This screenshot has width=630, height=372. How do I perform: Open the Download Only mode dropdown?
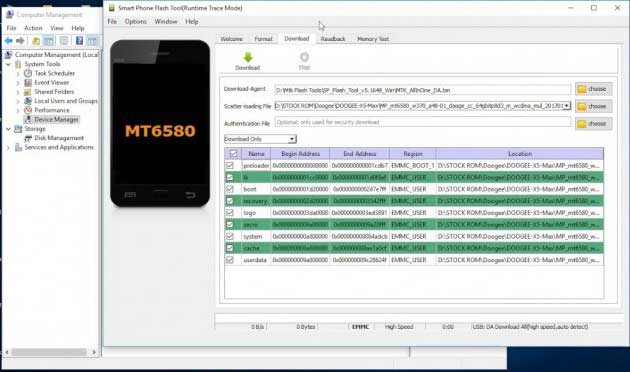(x=292, y=139)
